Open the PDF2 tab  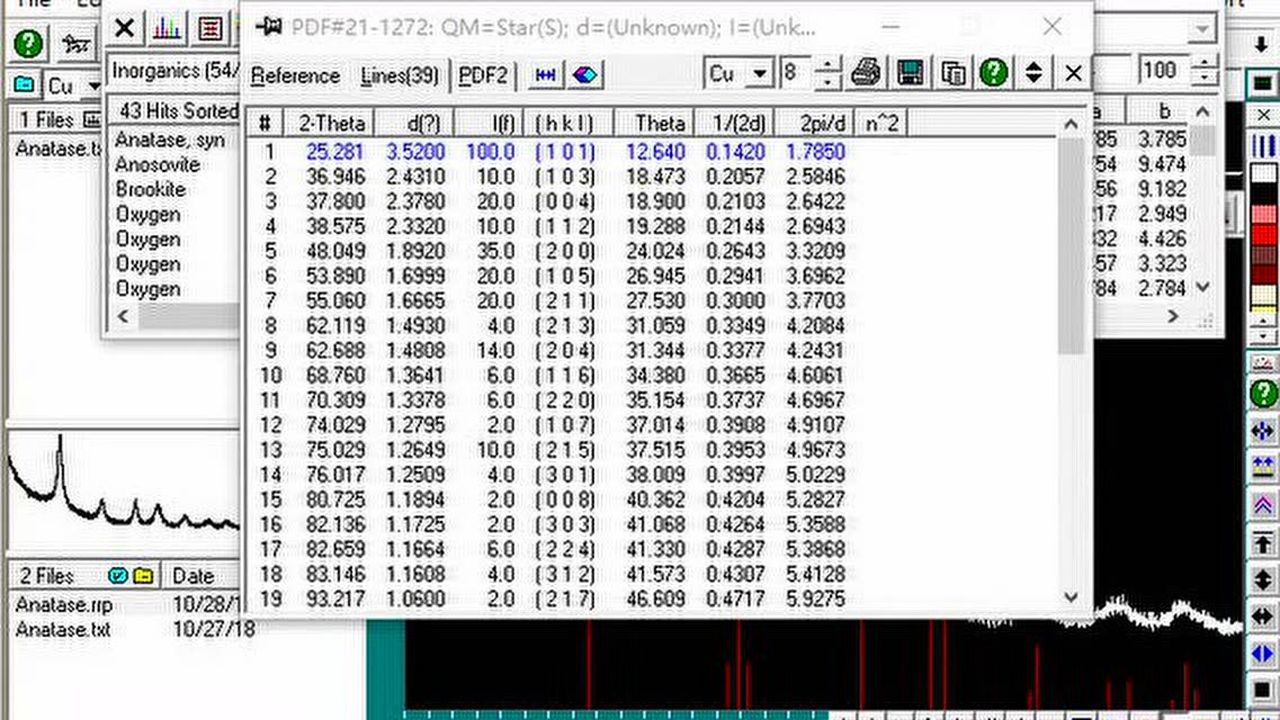(483, 76)
